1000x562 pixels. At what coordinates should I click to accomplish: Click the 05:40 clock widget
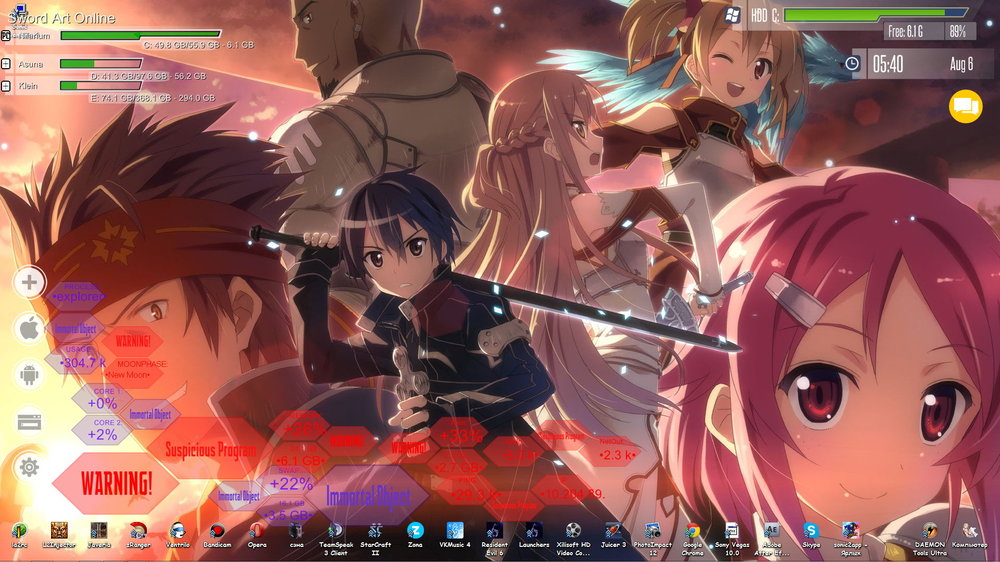pyautogui.click(x=887, y=64)
